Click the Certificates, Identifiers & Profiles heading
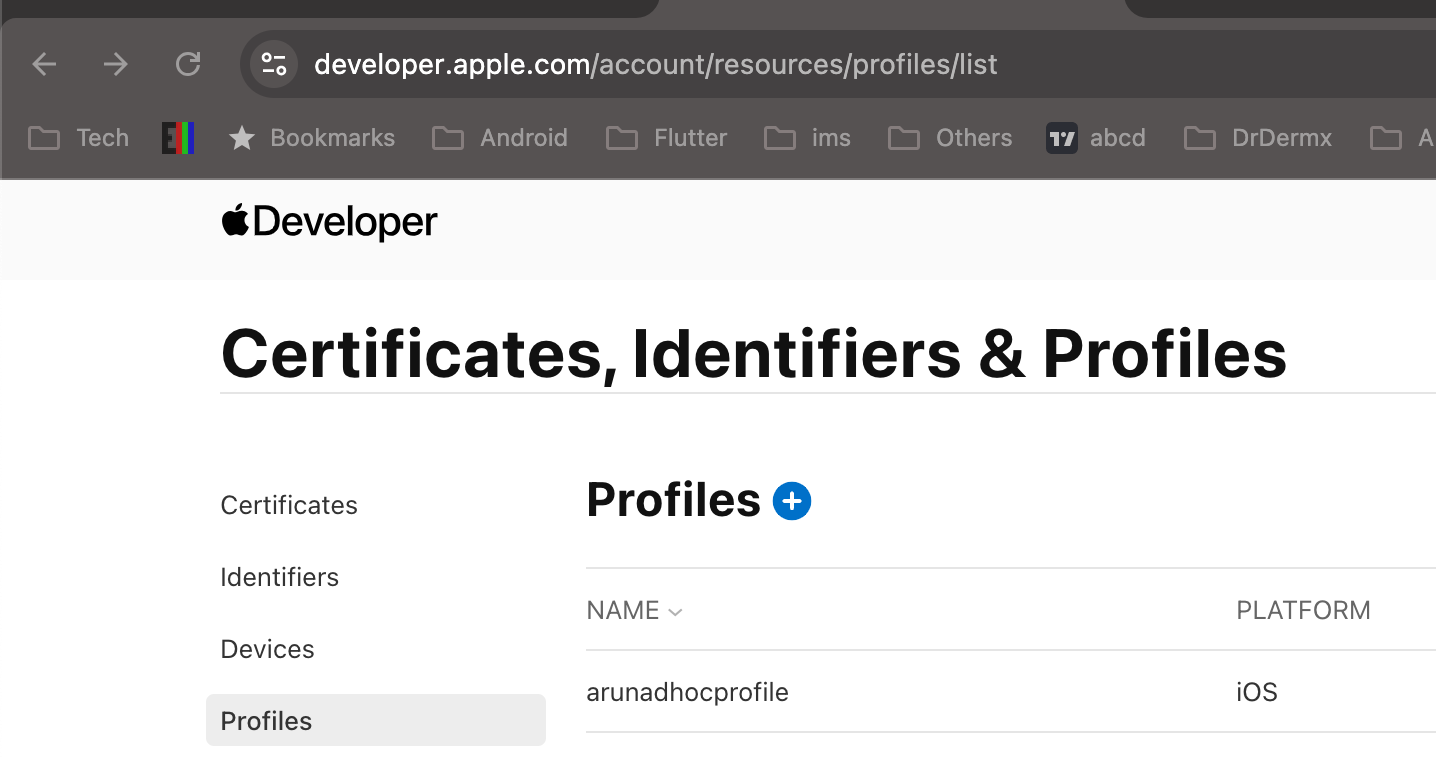Screen dimensions: 1436x758 [754, 353]
